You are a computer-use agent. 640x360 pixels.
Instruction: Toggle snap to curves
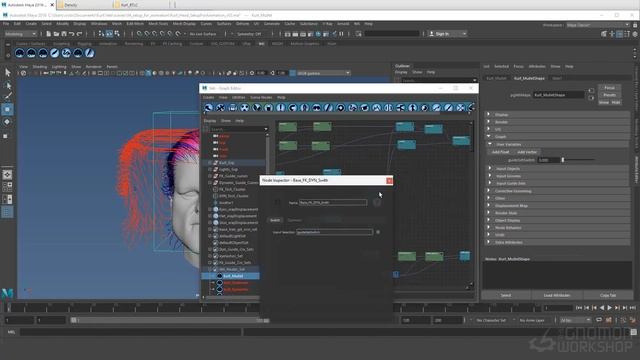[x=147, y=34]
